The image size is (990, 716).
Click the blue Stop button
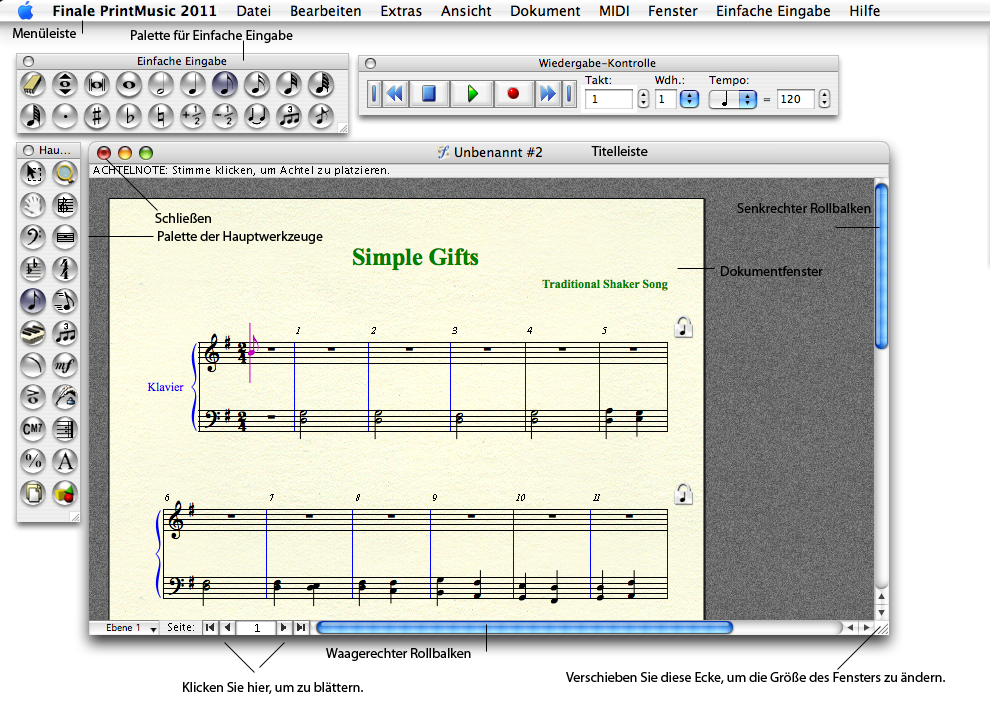(429, 94)
